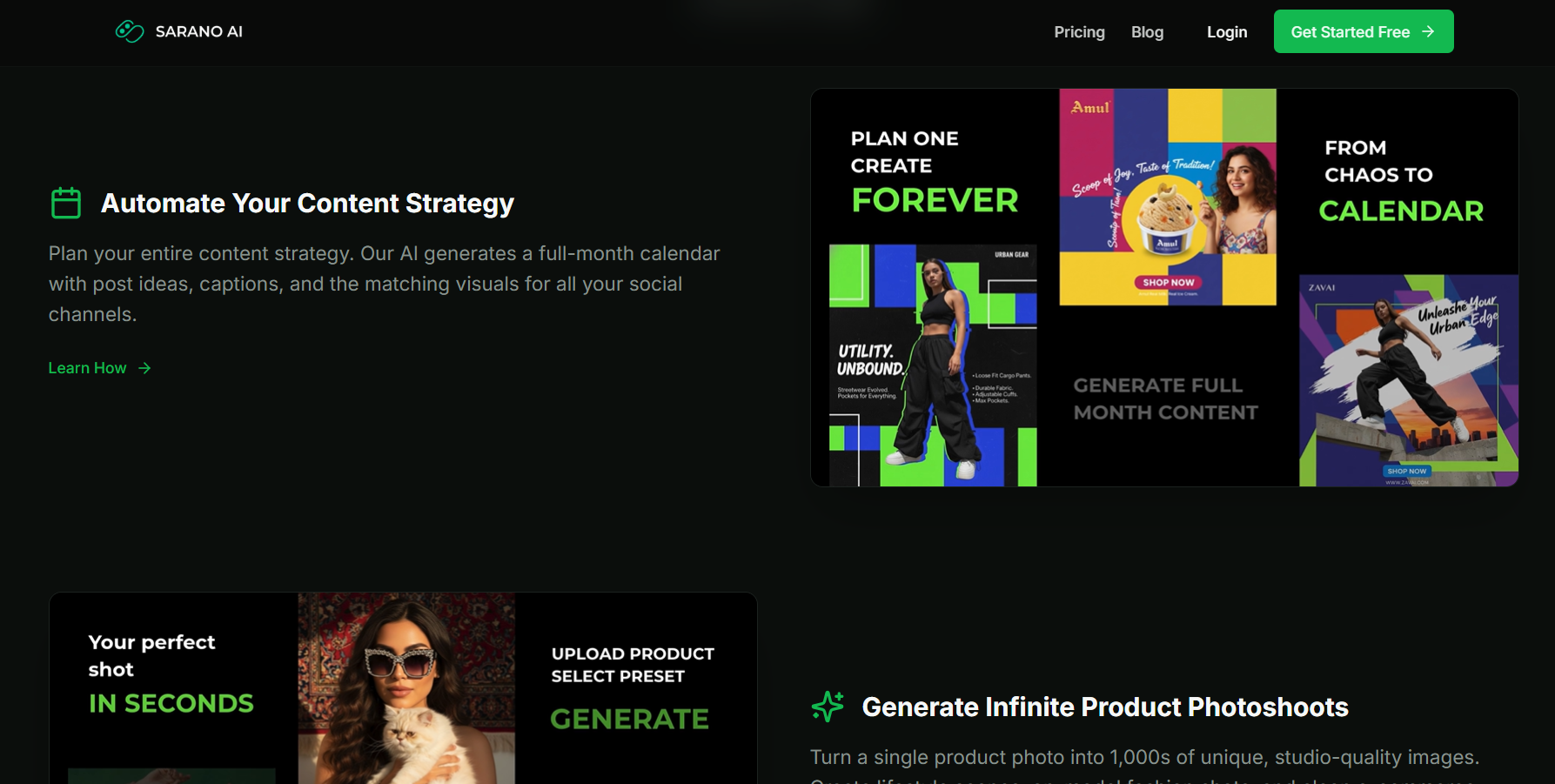1555x784 pixels.
Task: Follow the Learn How link
Action: 88,368
